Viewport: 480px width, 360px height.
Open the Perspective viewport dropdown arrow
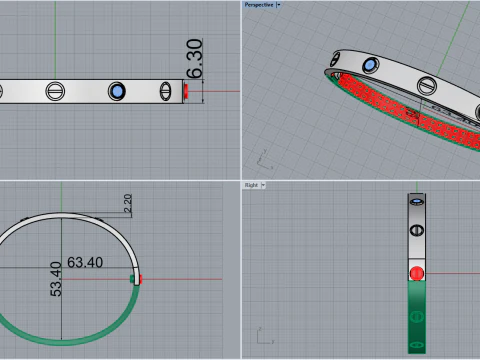(x=279, y=5)
